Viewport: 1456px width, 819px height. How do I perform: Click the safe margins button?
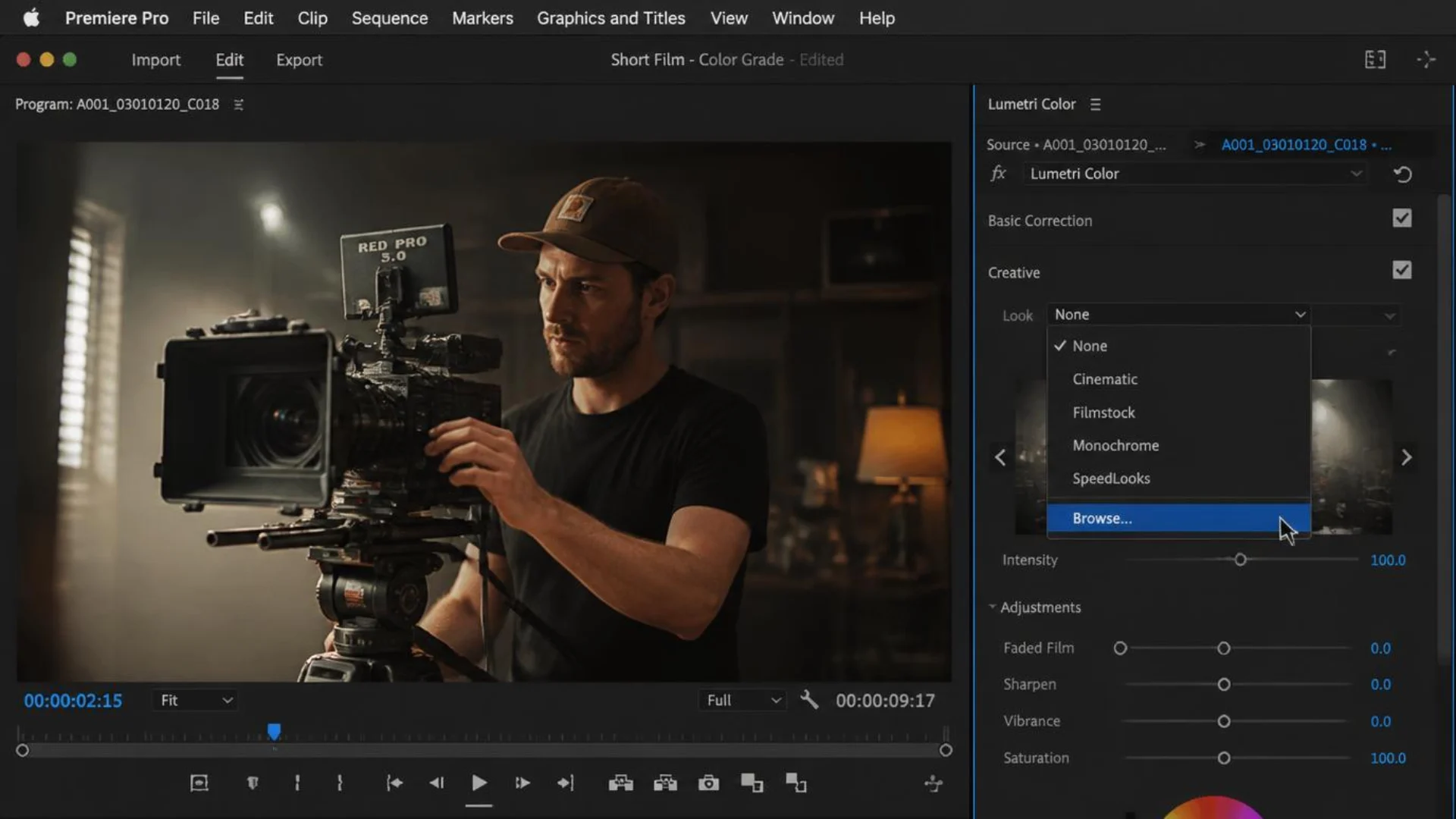coord(199,783)
